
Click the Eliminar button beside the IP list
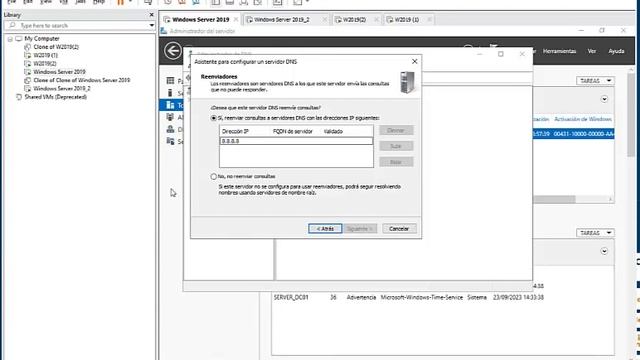point(396,130)
